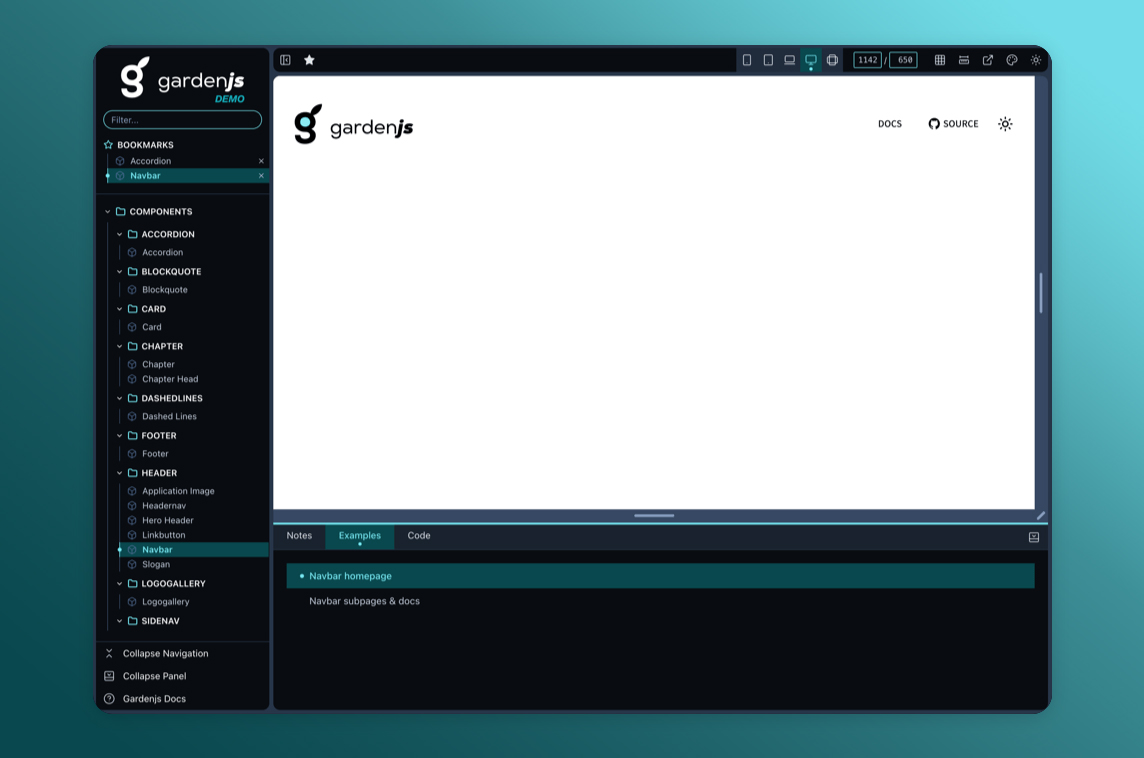The height and width of the screenshot is (758, 1144).
Task: Collapse the COMPONENTS folder chevron
Action: click(x=108, y=212)
